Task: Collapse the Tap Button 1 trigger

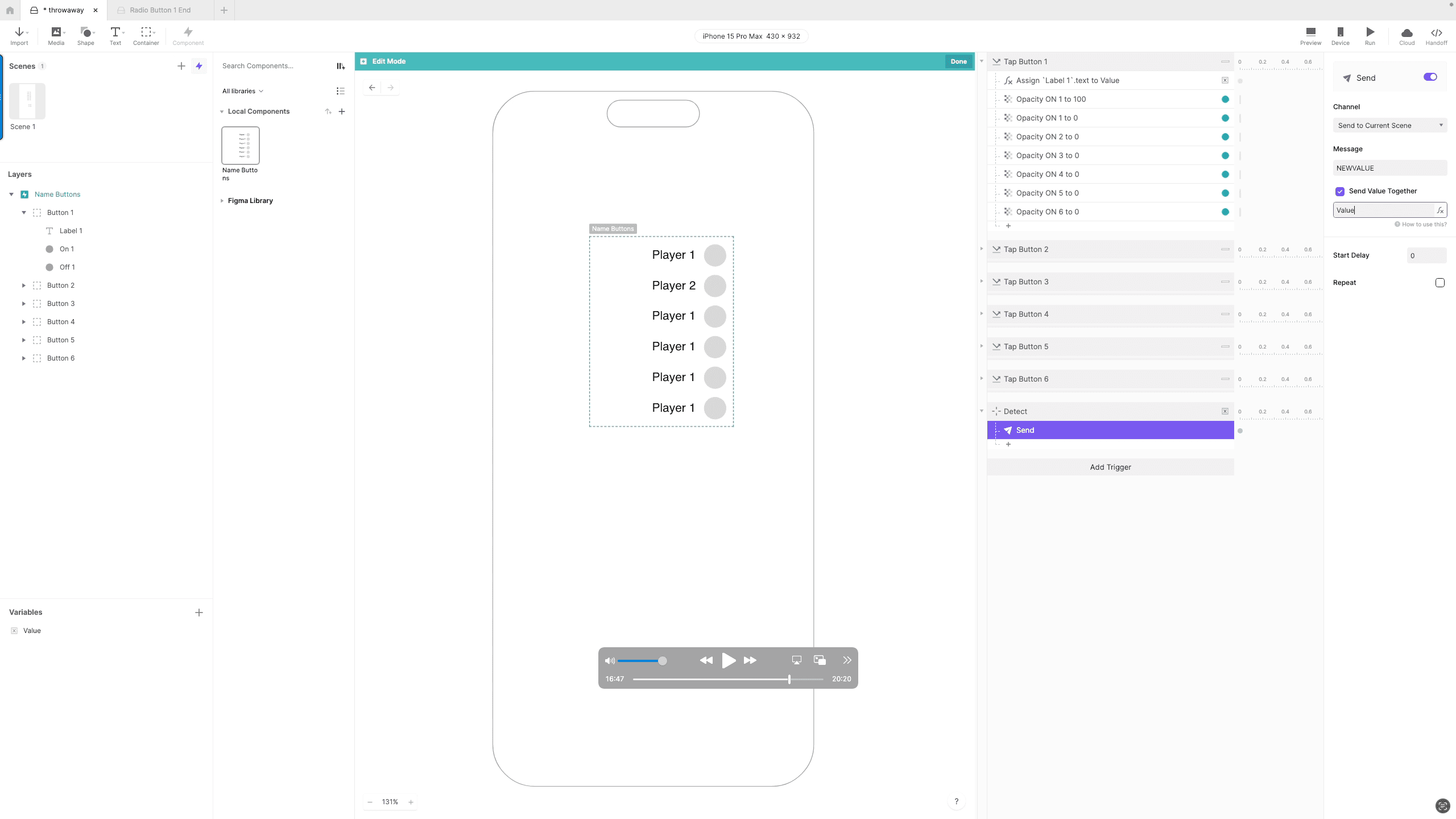Action: [x=982, y=61]
